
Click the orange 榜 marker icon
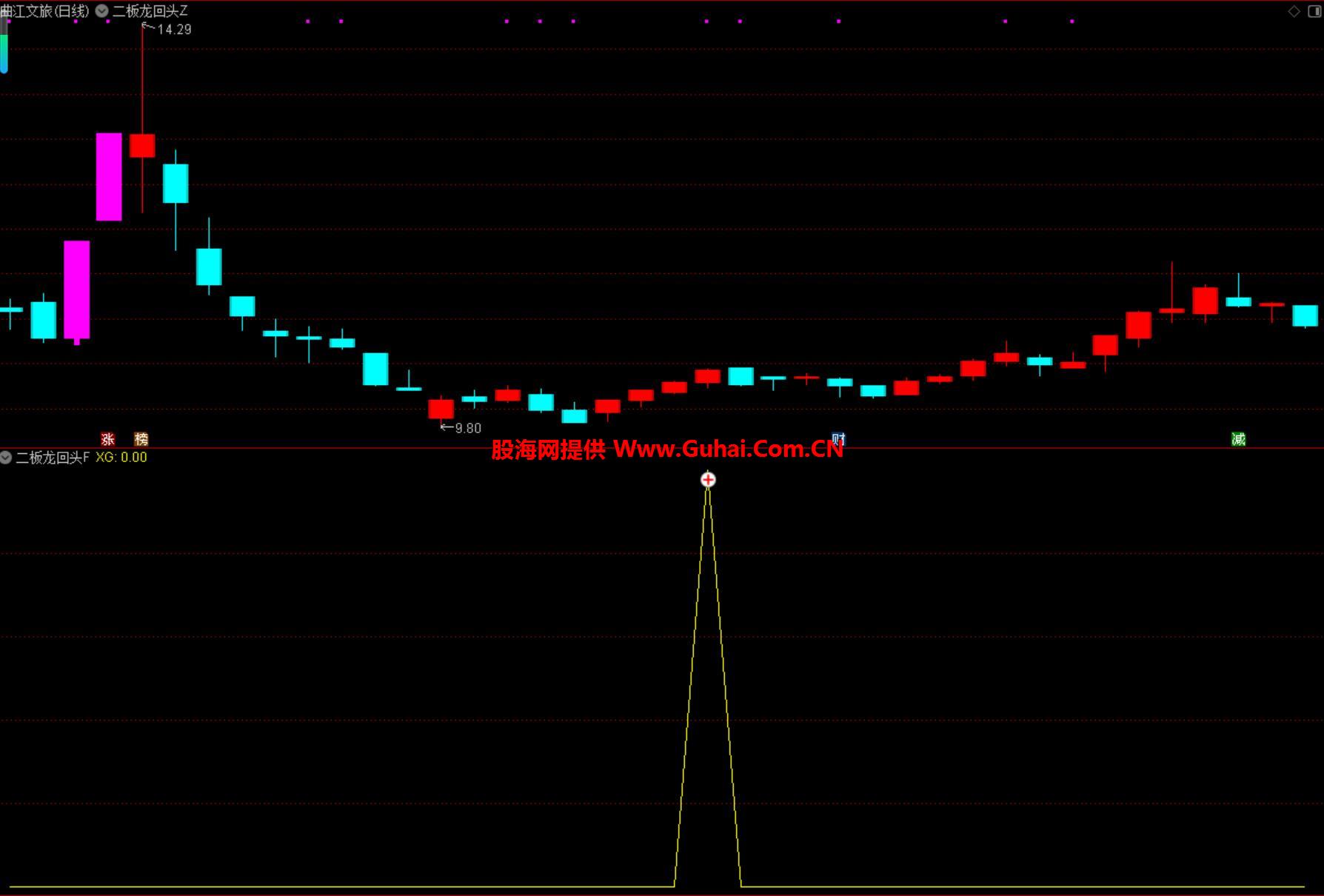141,439
